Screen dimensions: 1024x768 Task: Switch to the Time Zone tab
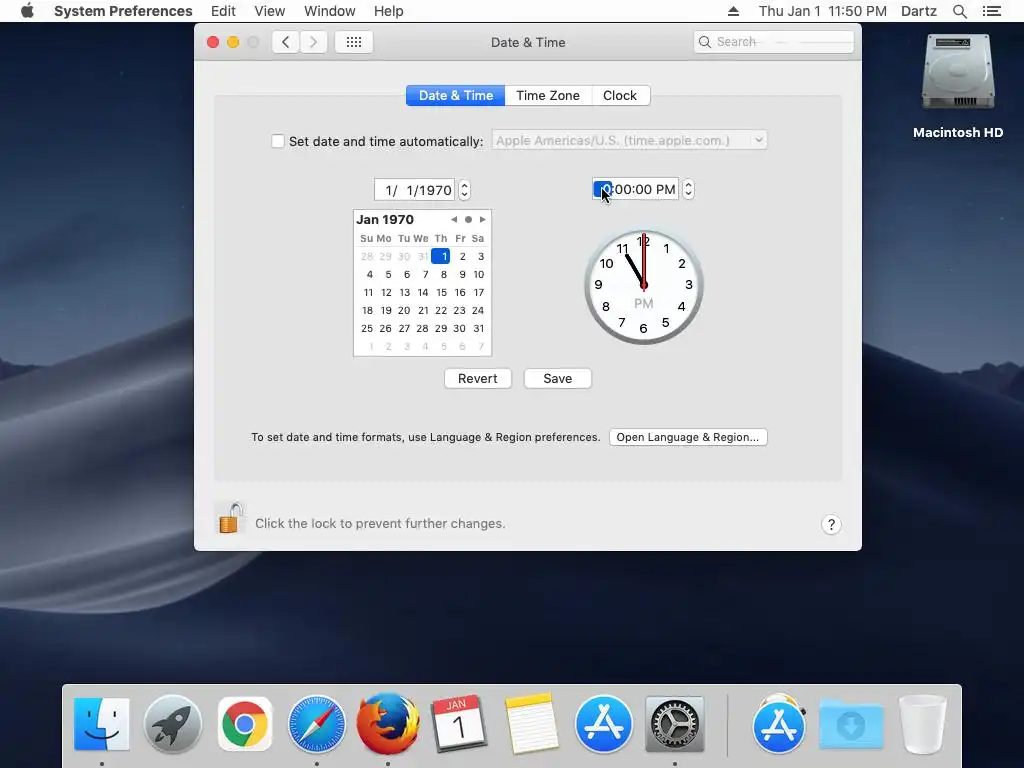click(x=548, y=95)
